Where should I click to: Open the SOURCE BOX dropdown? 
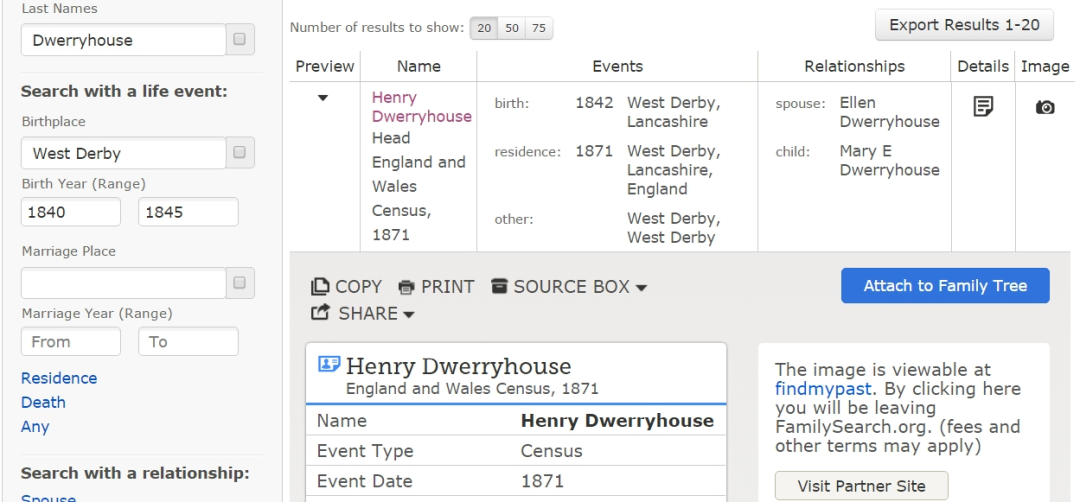(569, 287)
